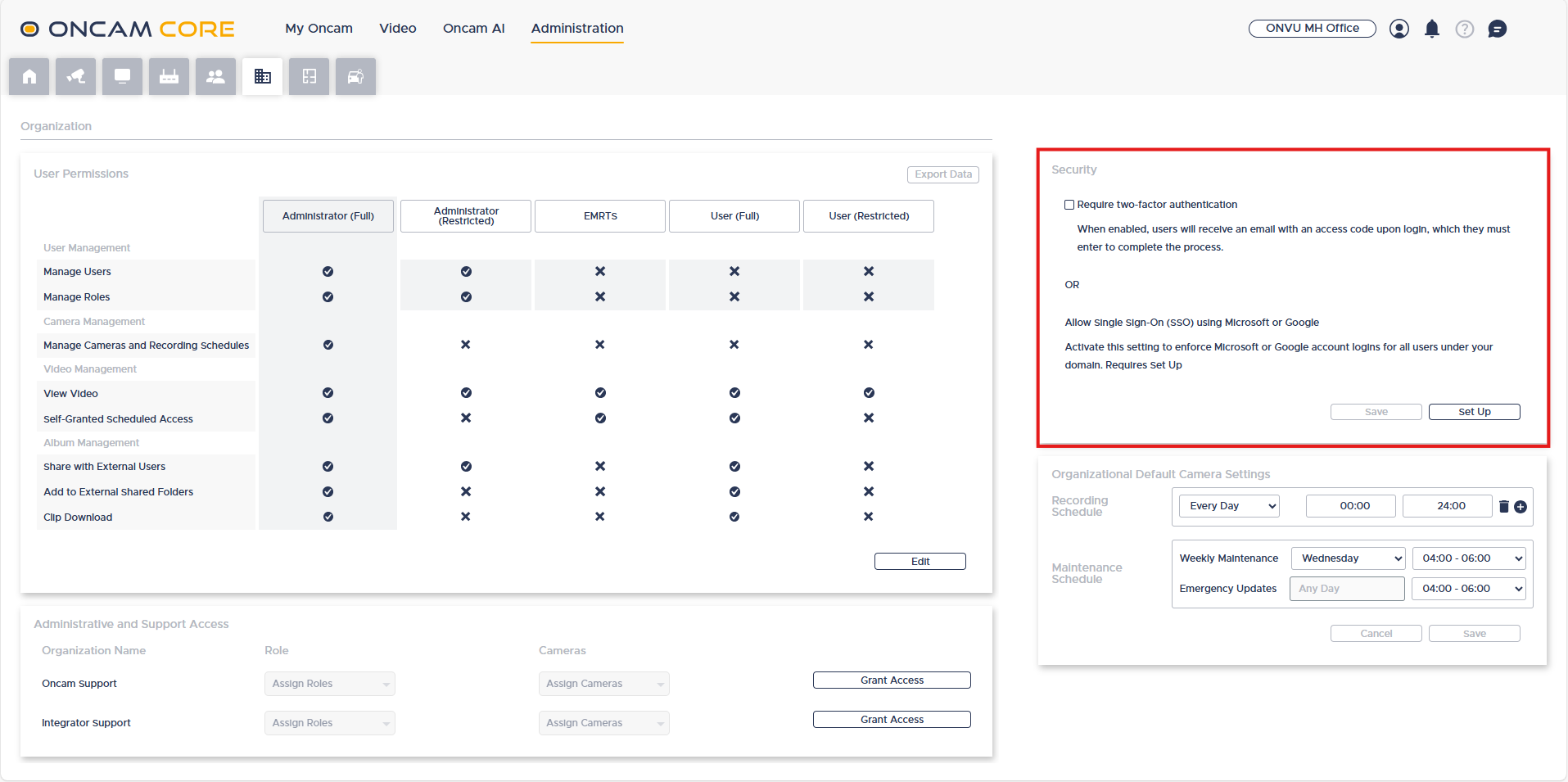Click Add to External Shared Folders cross for Administrator (Restricted)
The image size is (1568, 782).
pyautogui.click(x=466, y=492)
